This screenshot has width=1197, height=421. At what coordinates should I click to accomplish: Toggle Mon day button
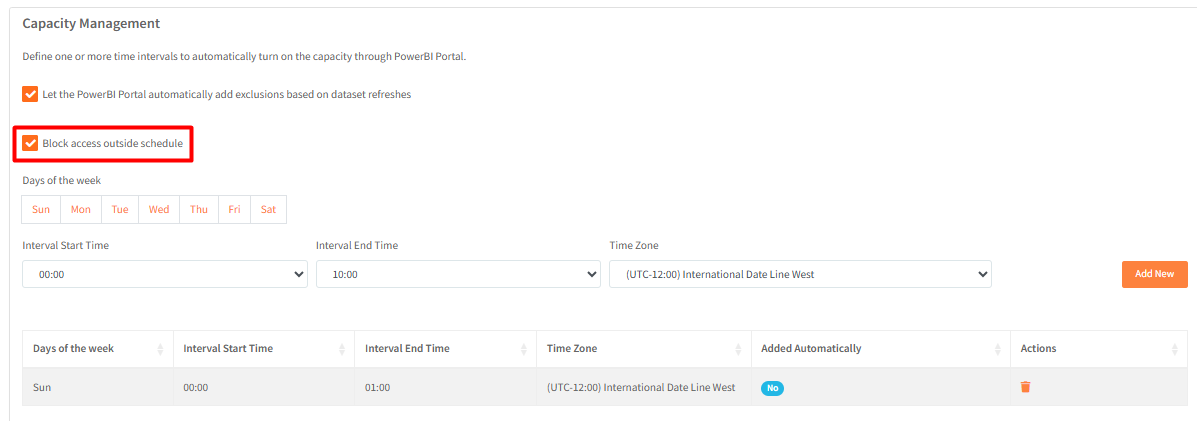(x=81, y=209)
